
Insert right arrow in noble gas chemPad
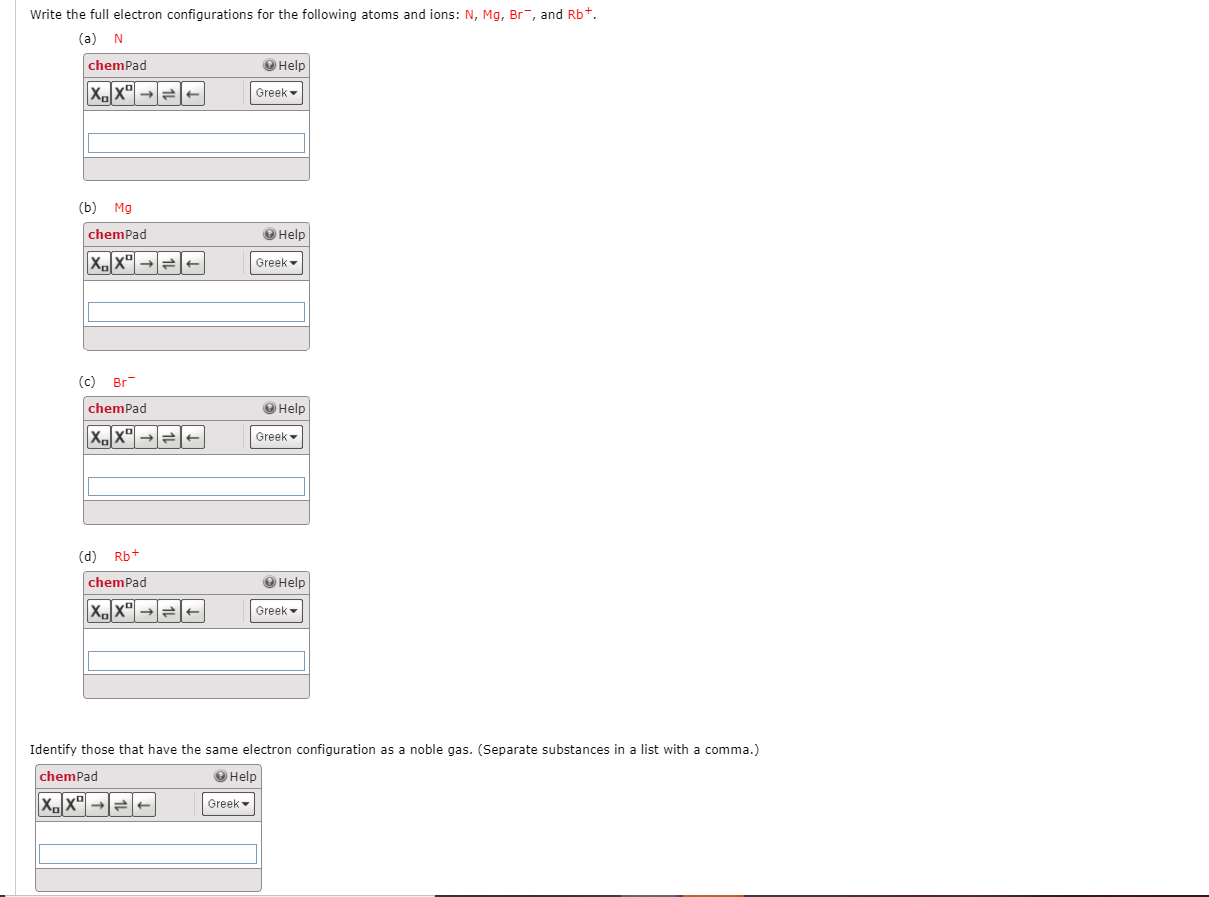98,805
